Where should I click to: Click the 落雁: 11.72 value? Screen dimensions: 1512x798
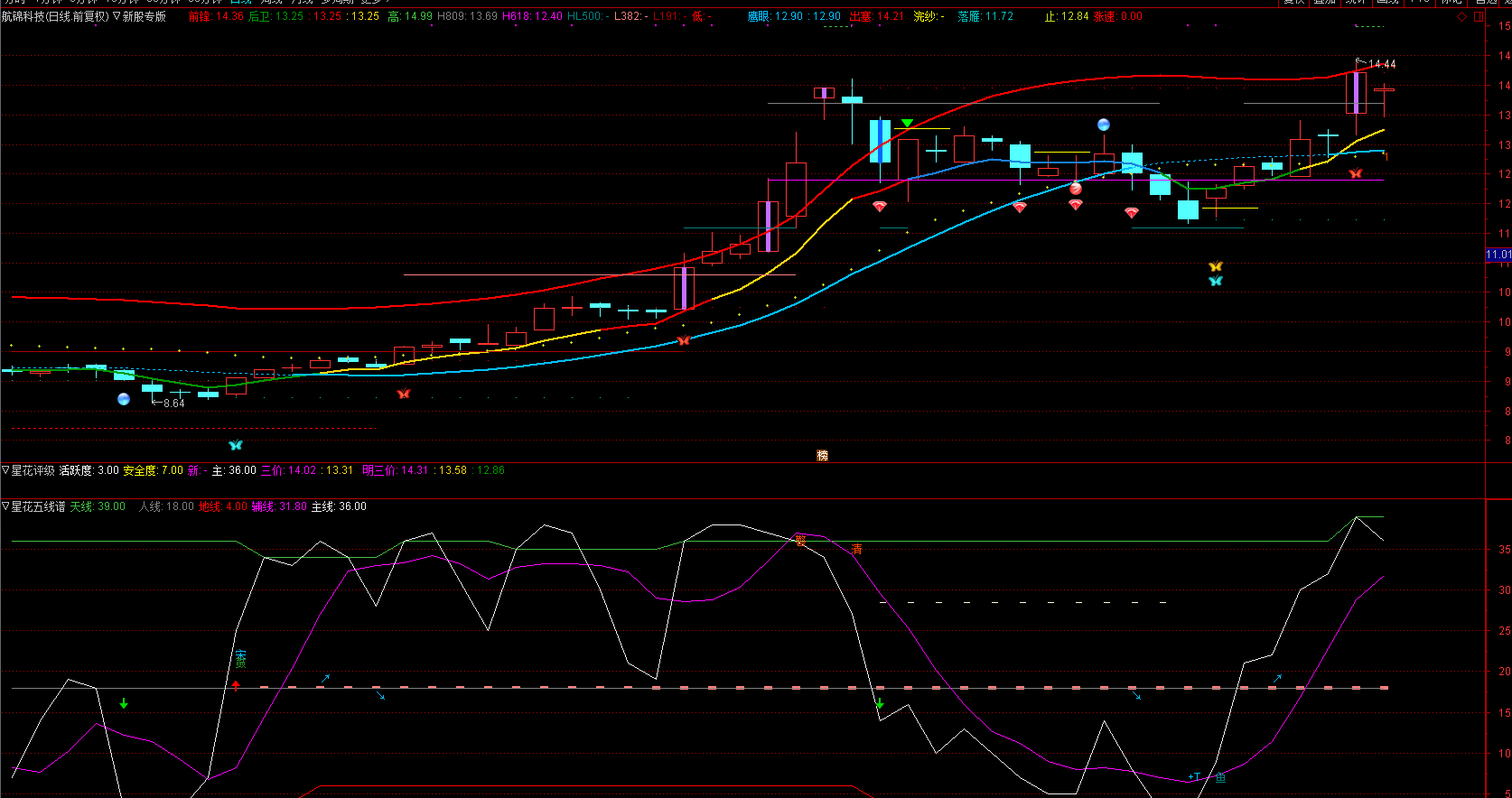[x=986, y=16]
